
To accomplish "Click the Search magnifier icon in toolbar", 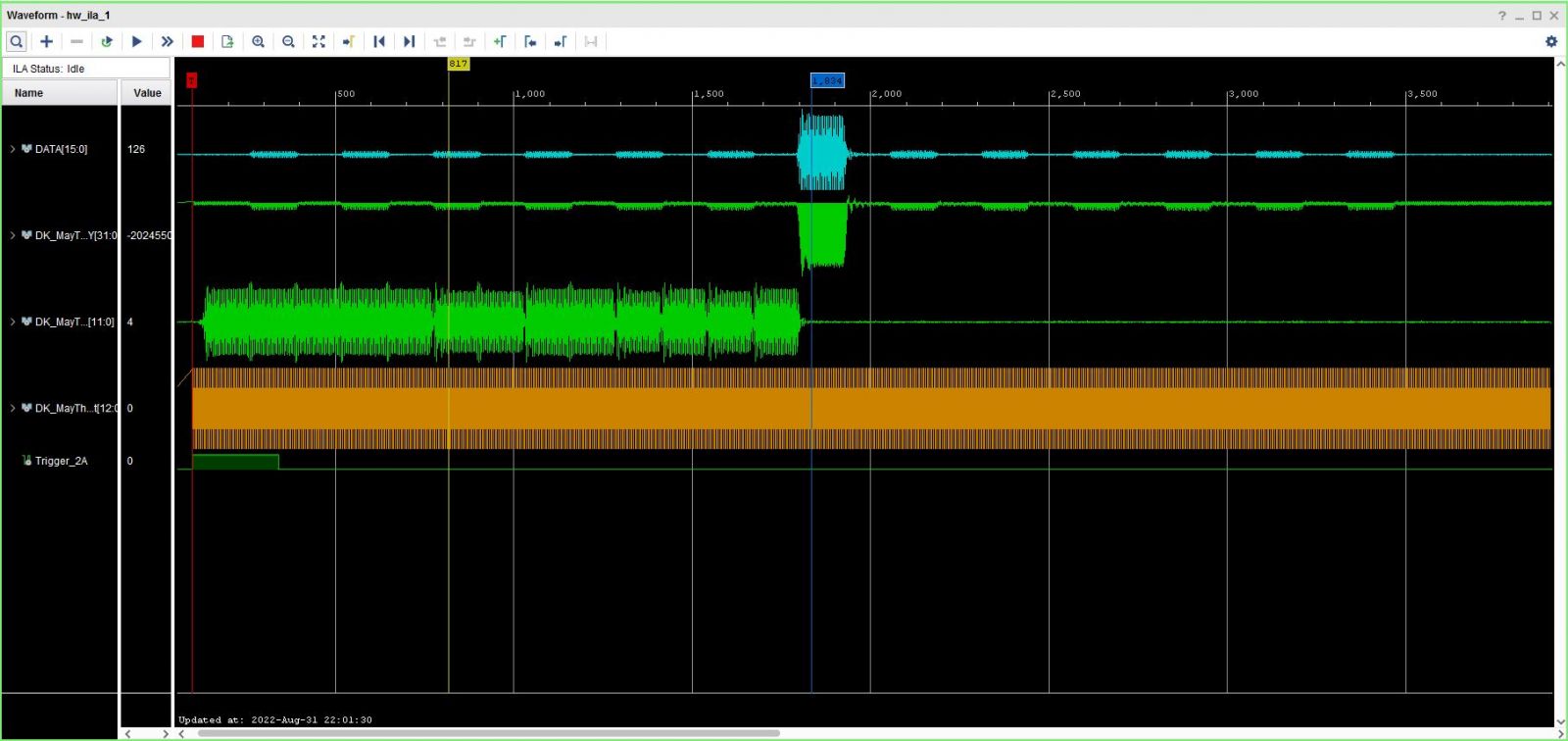I will 16,41.
